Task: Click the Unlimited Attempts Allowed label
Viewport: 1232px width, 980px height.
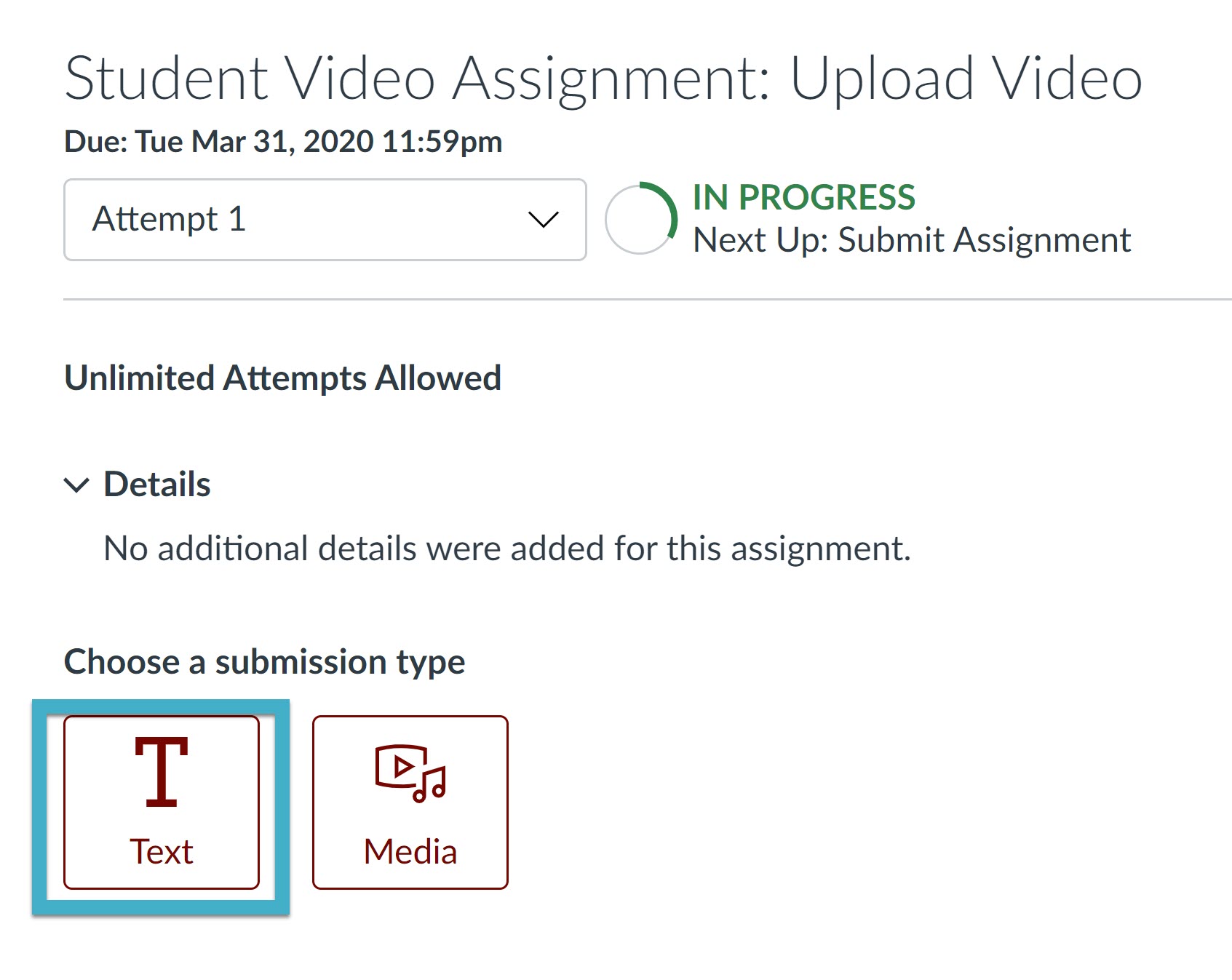Action: [282, 378]
